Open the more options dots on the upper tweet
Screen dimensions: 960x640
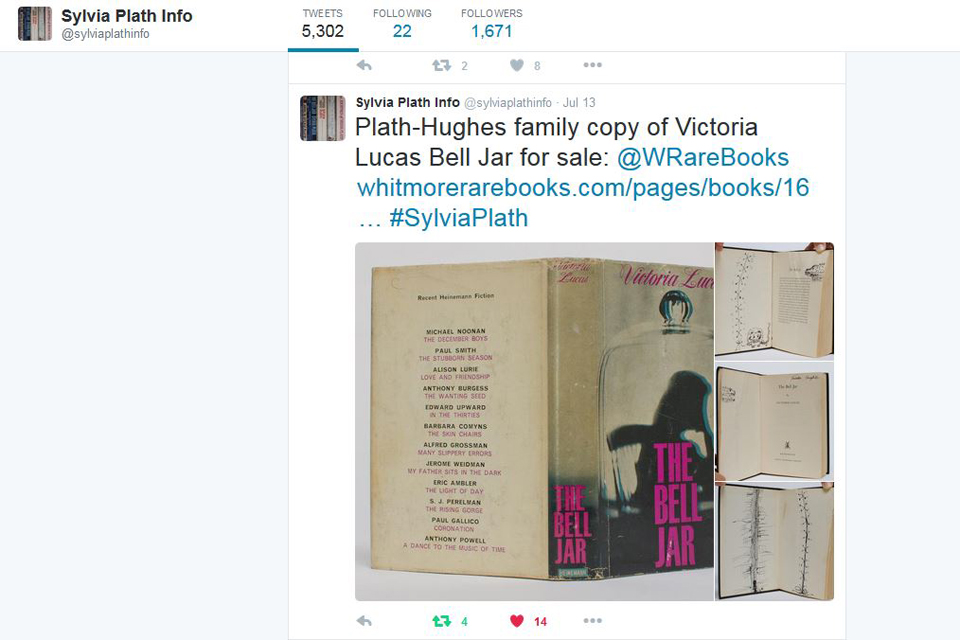593,65
